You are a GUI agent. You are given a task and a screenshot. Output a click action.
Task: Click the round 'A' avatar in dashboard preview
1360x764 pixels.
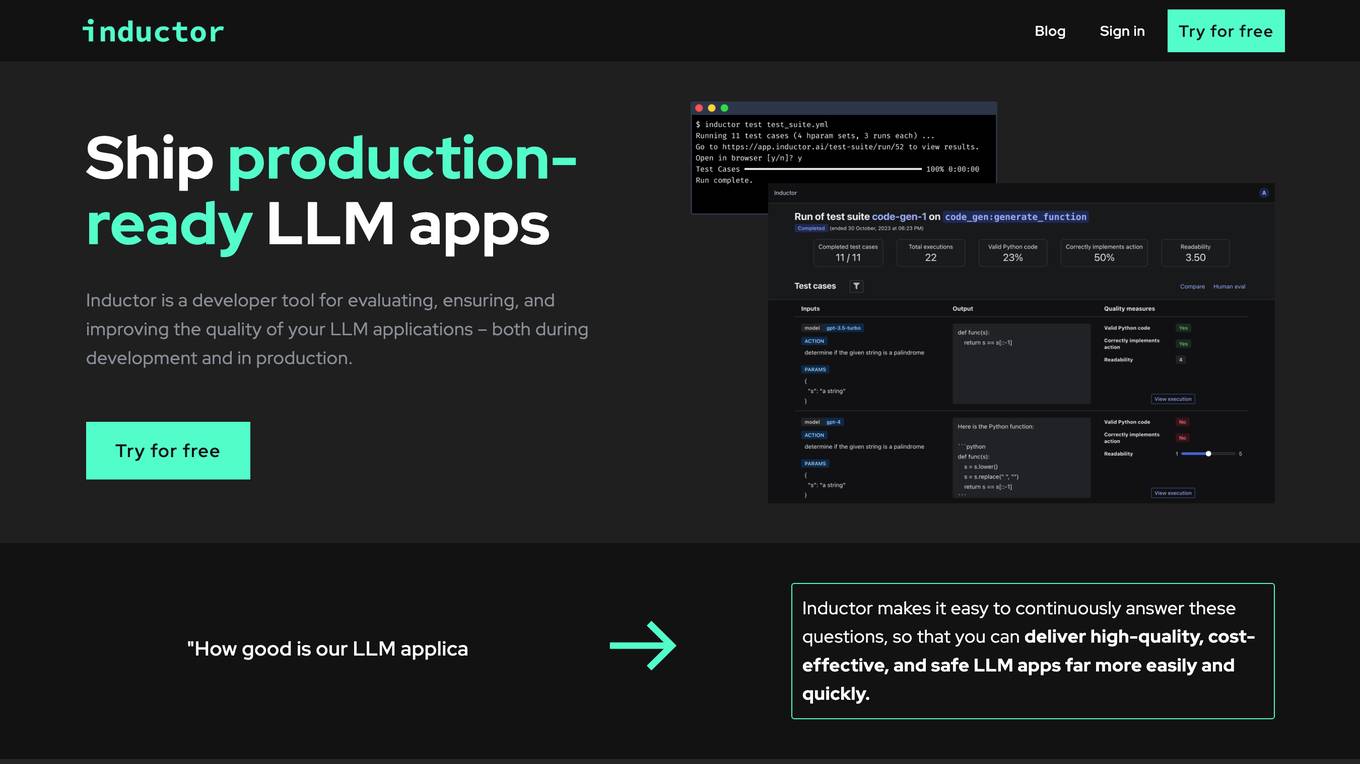coord(1264,193)
